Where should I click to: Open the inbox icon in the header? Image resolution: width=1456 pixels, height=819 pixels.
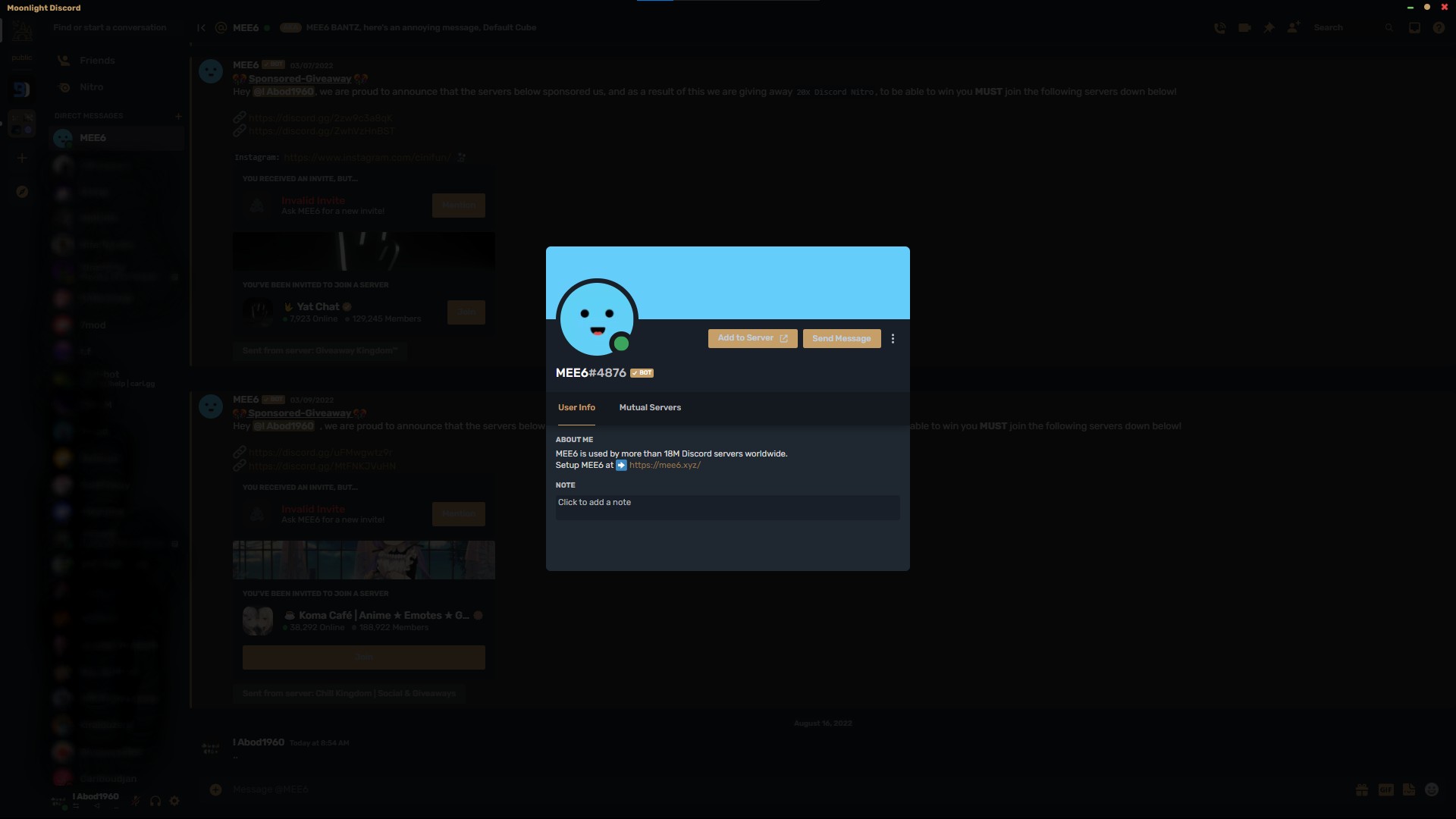point(1414,28)
